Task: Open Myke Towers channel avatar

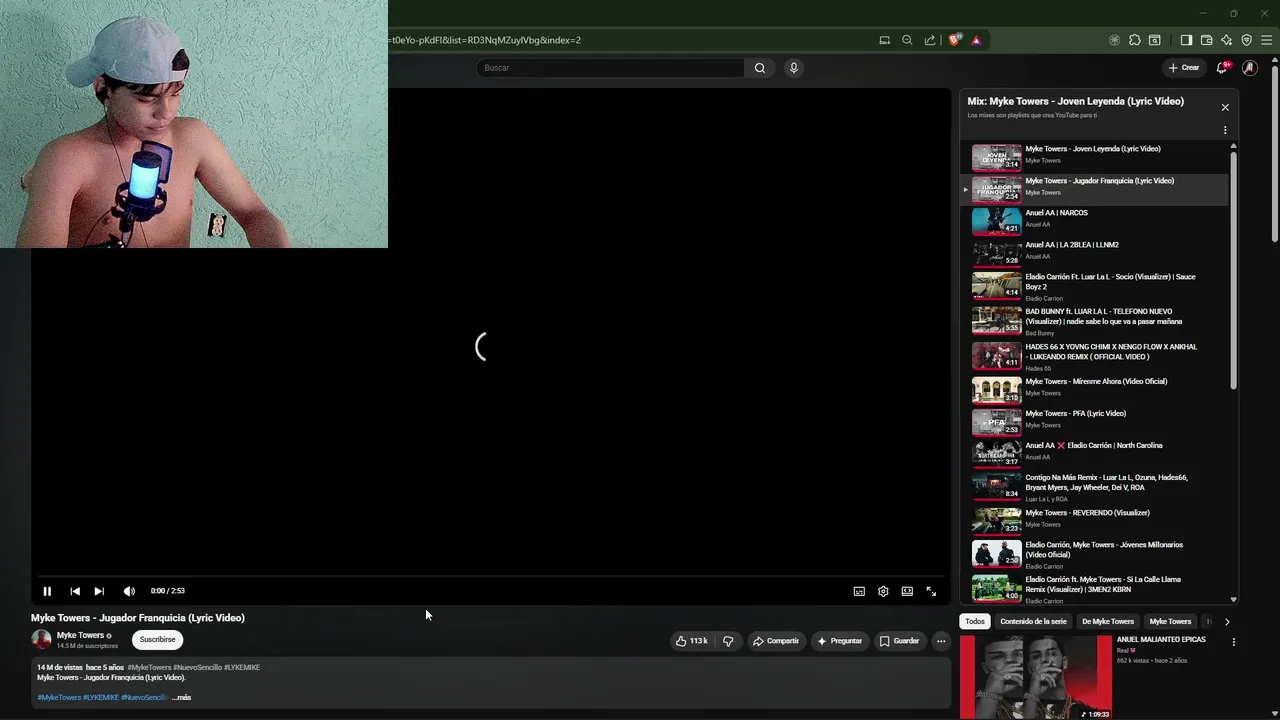Action: tap(41, 639)
